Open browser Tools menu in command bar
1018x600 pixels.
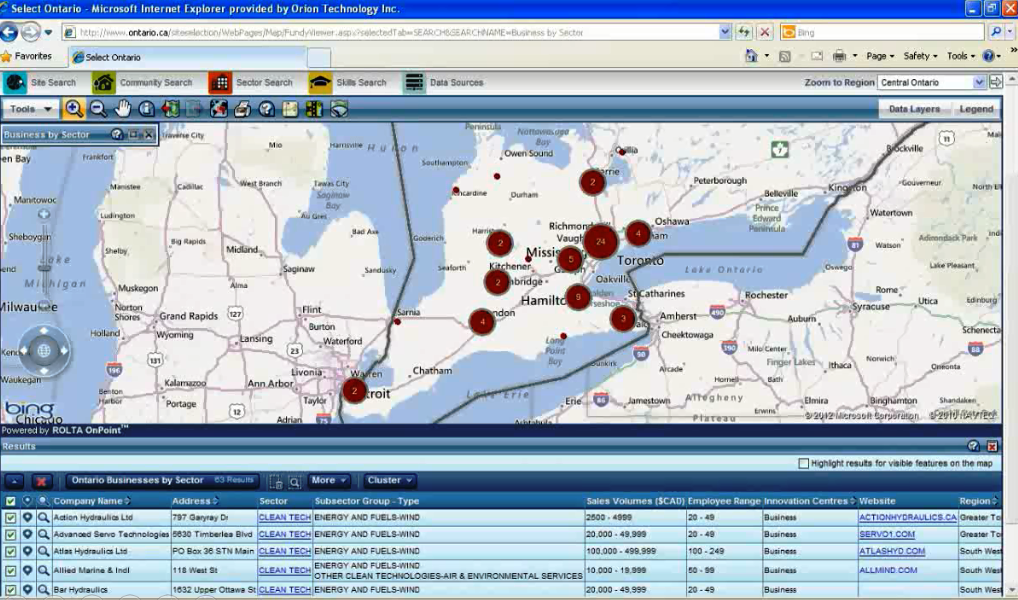pyautogui.click(x=960, y=56)
